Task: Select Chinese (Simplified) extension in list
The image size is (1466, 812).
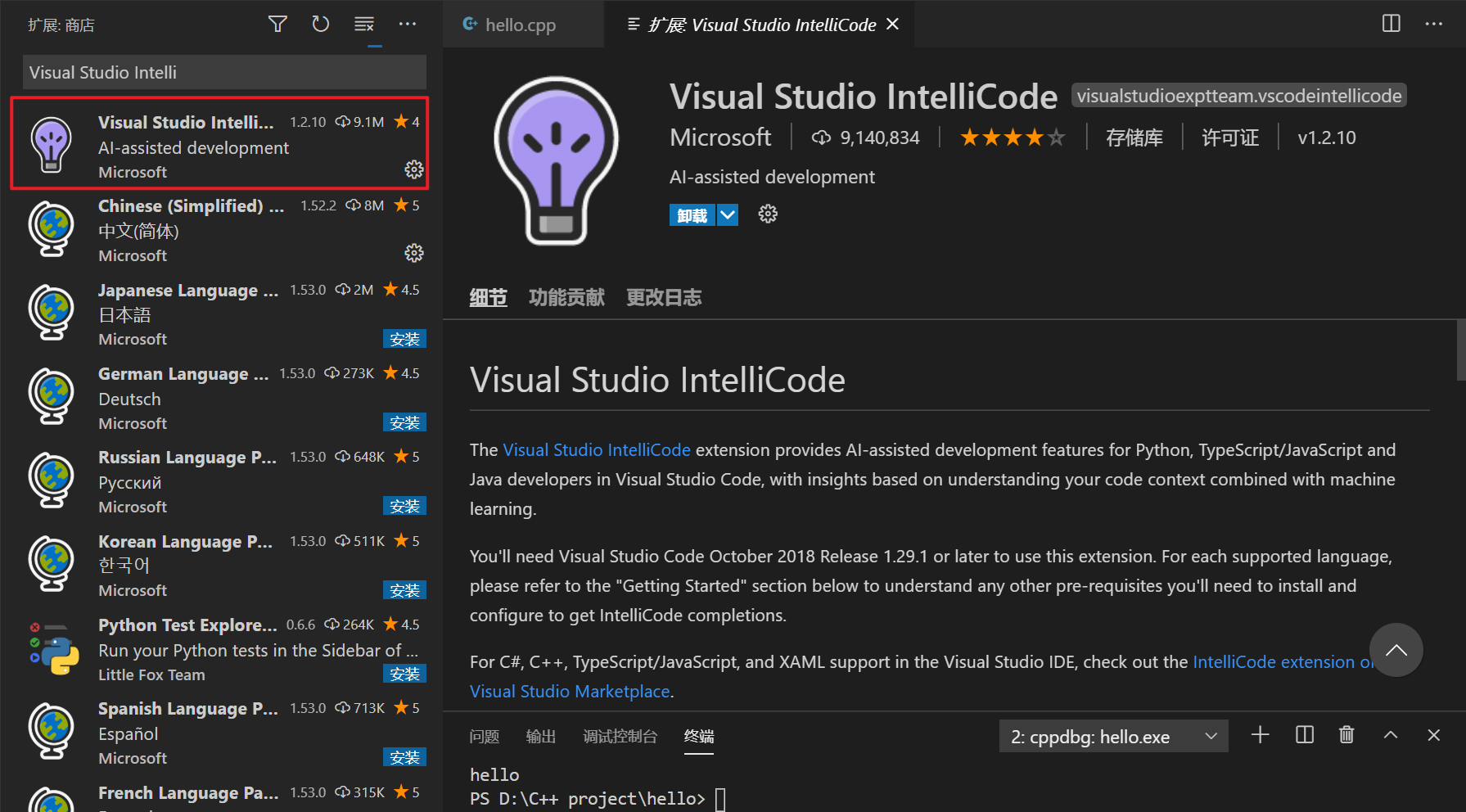Action: [219, 232]
